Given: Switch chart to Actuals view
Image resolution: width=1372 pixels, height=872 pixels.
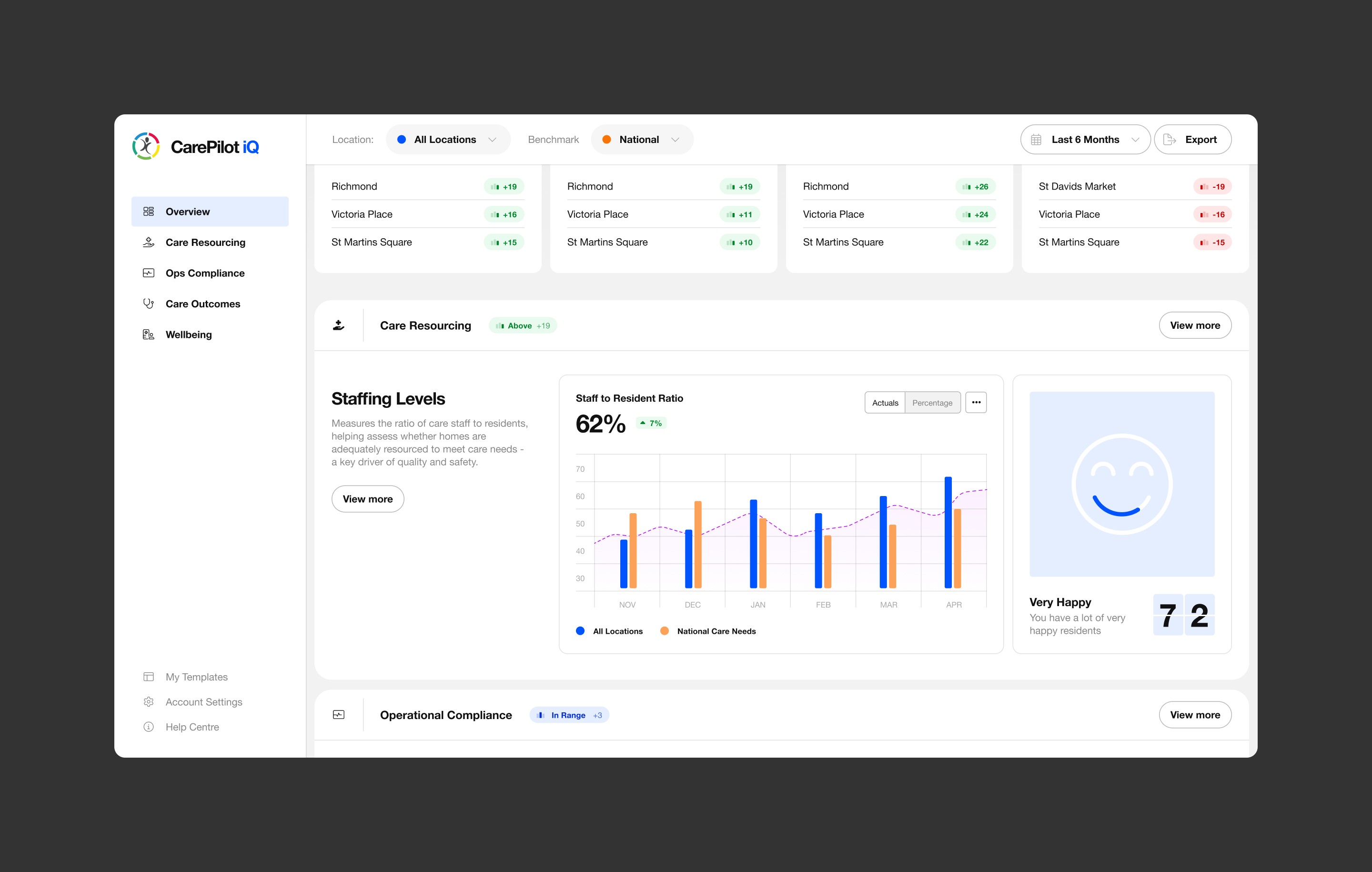Looking at the screenshot, I should [x=884, y=402].
